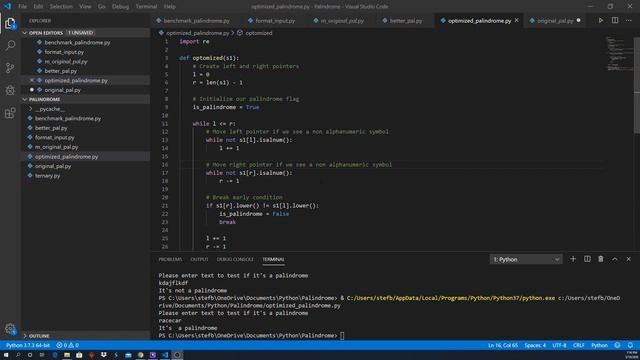The image size is (640, 360).
Task: Open the File menu
Action: coord(22,7)
